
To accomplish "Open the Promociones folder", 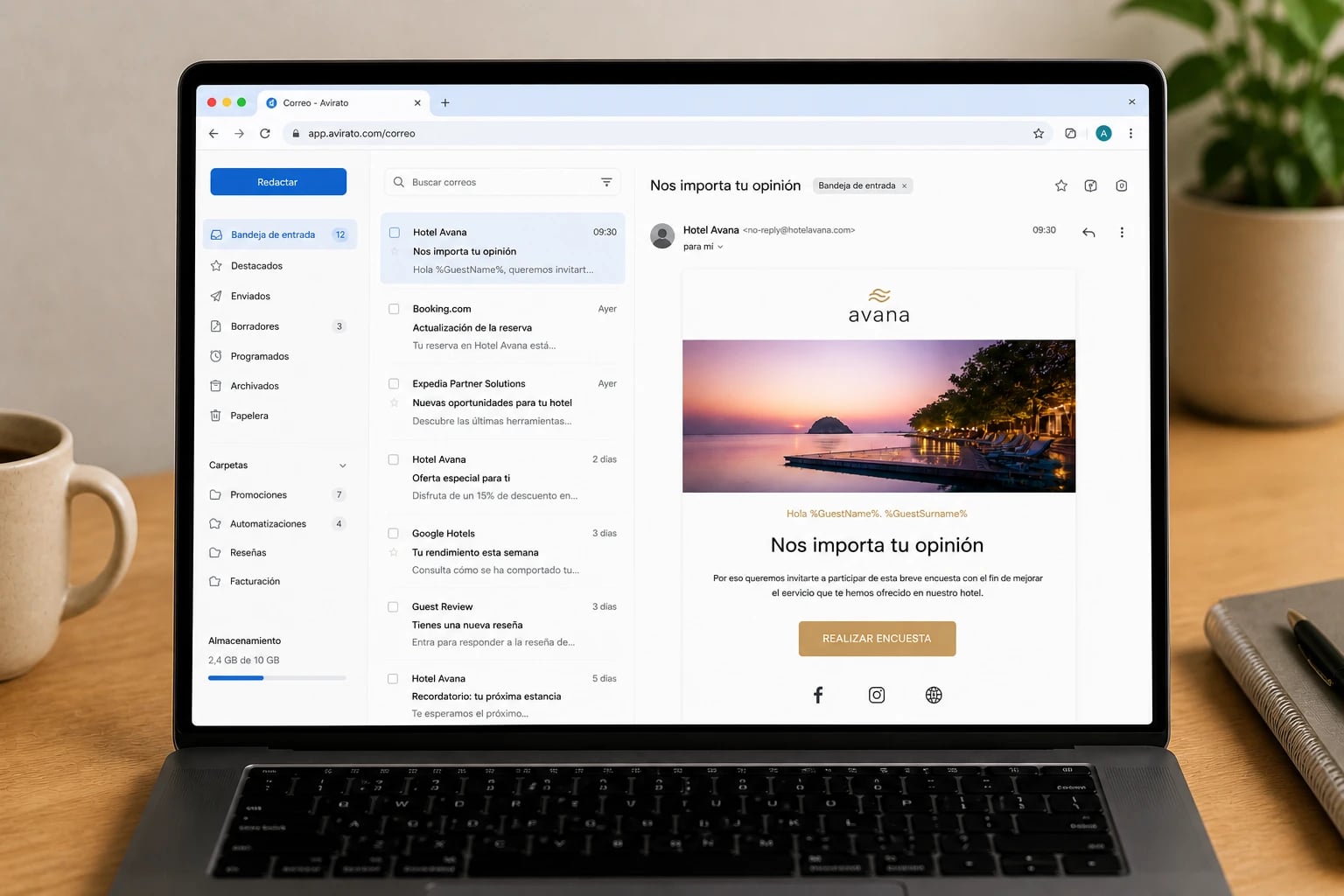I will pos(280,494).
